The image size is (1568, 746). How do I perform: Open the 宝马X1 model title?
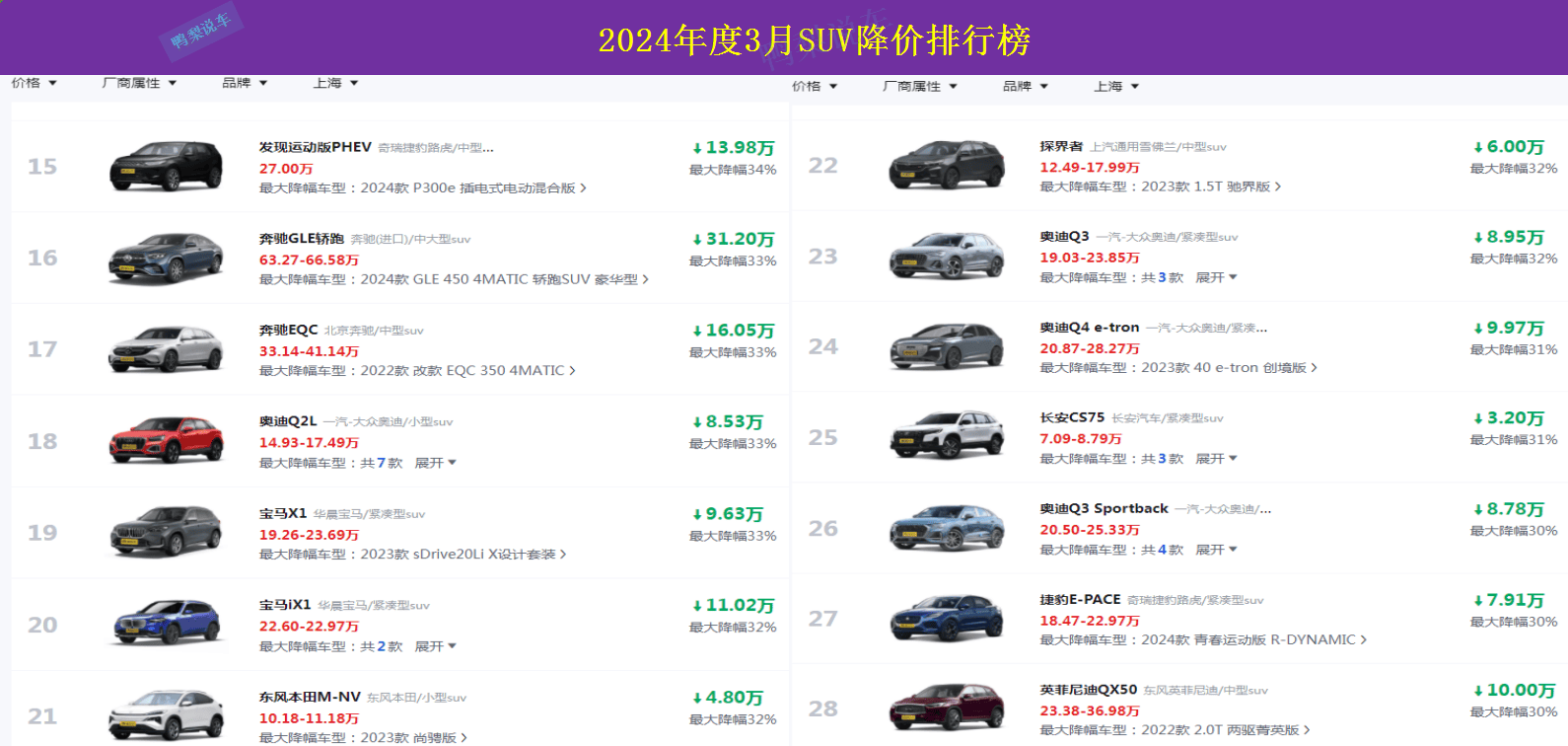(x=283, y=513)
